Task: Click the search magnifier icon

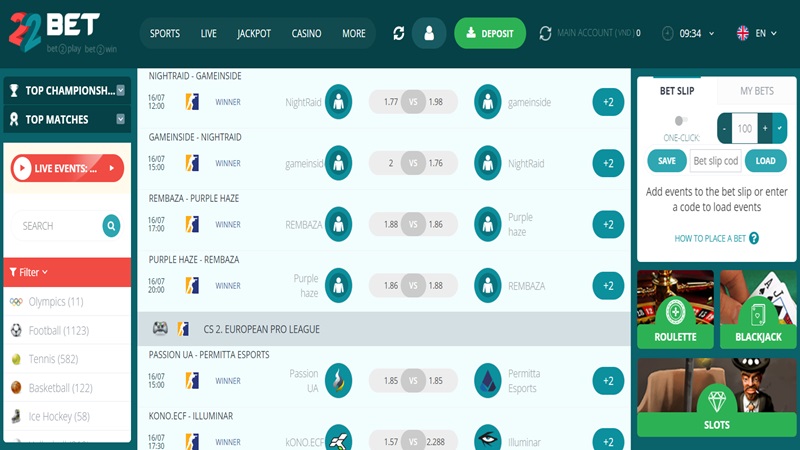Action: click(x=111, y=226)
